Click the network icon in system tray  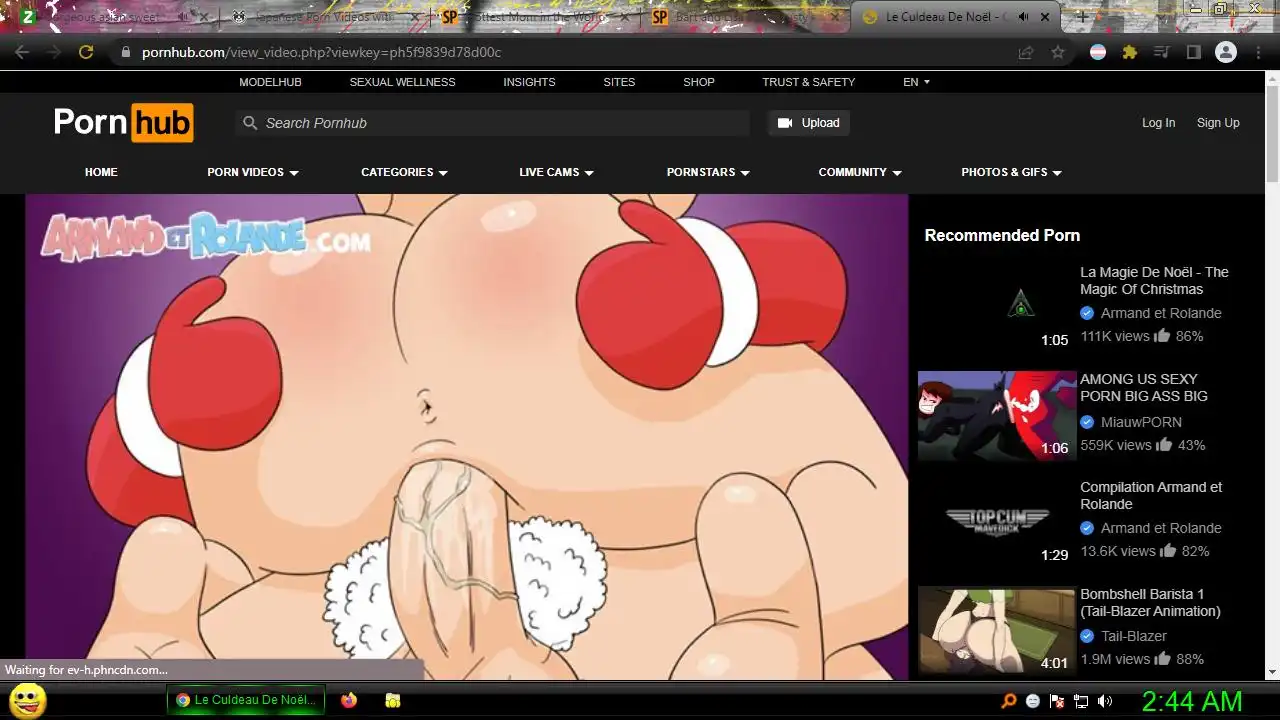[x=1081, y=702]
